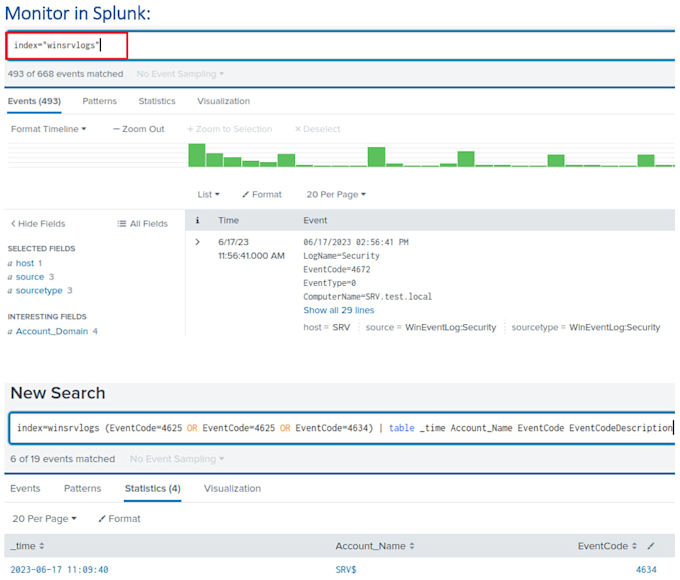
Task: Click the 2023-06-17 11:09:40 time cell
Action: 59,570
